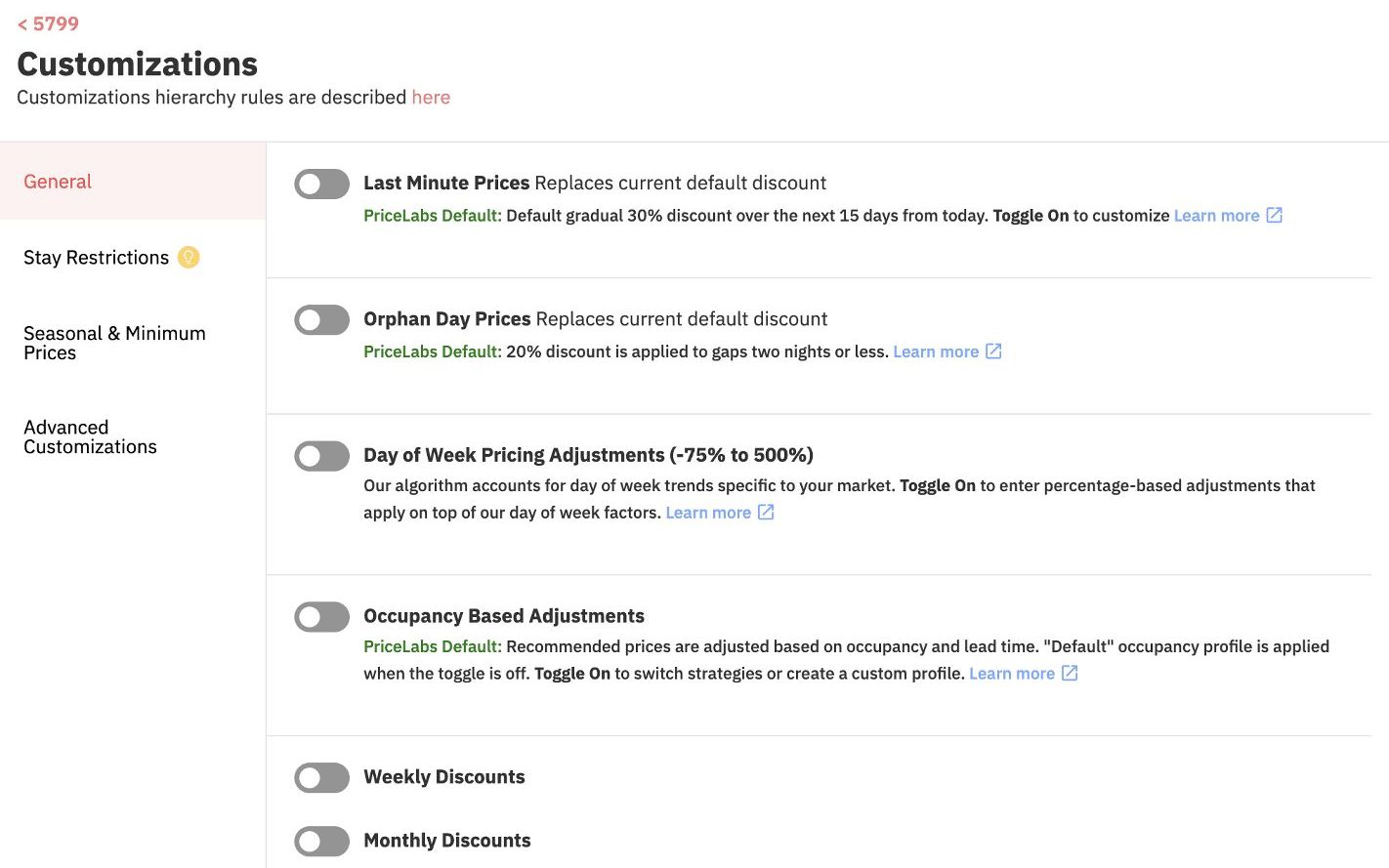The width and height of the screenshot is (1389, 868).
Task: Toggle Day of Week Pricing Adjustments on
Action: [321, 456]
